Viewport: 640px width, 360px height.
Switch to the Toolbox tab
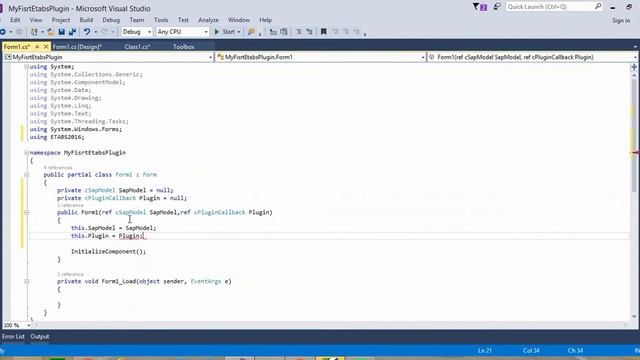point(183,47)
